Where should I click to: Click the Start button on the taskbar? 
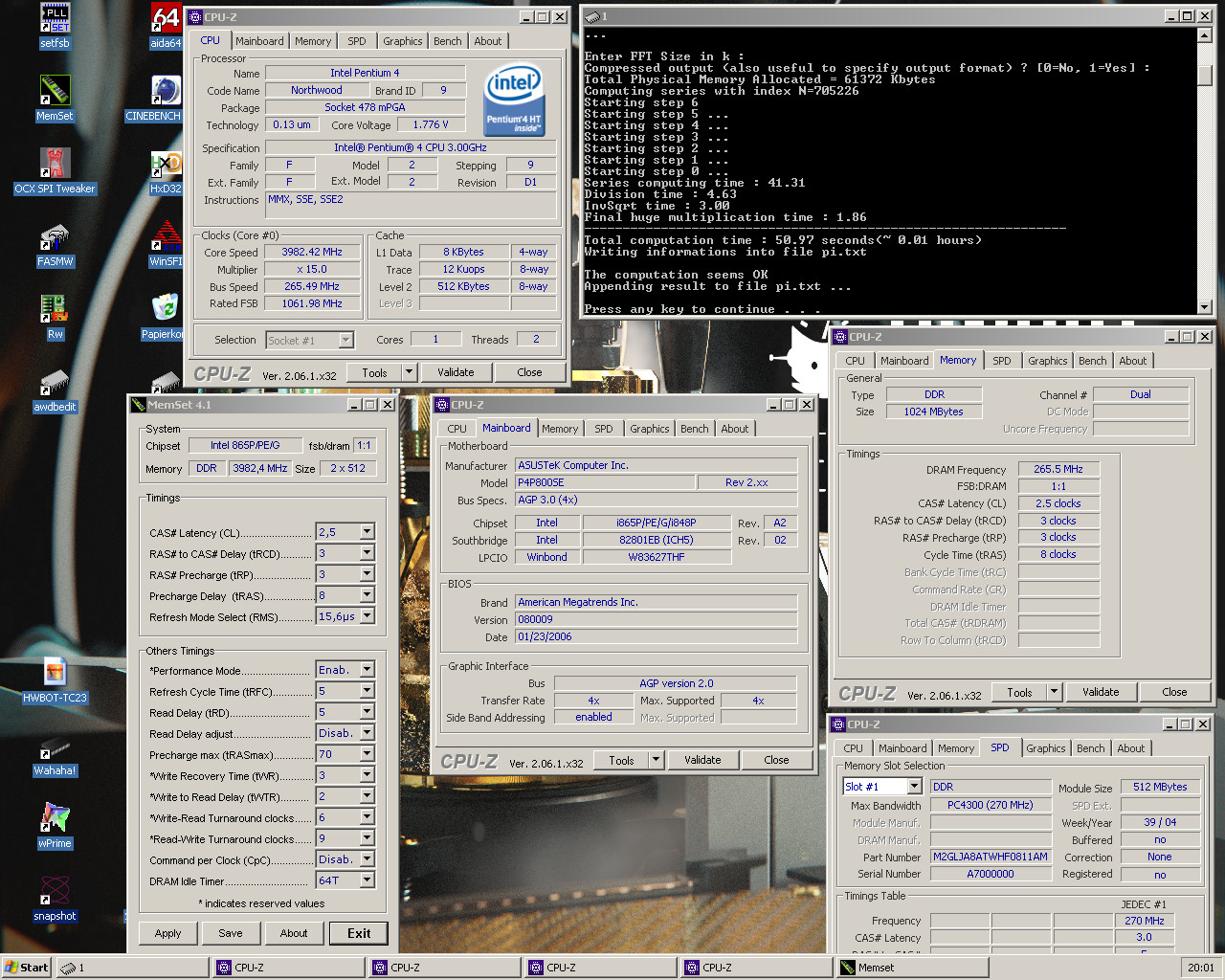click(x=27, y=968)
